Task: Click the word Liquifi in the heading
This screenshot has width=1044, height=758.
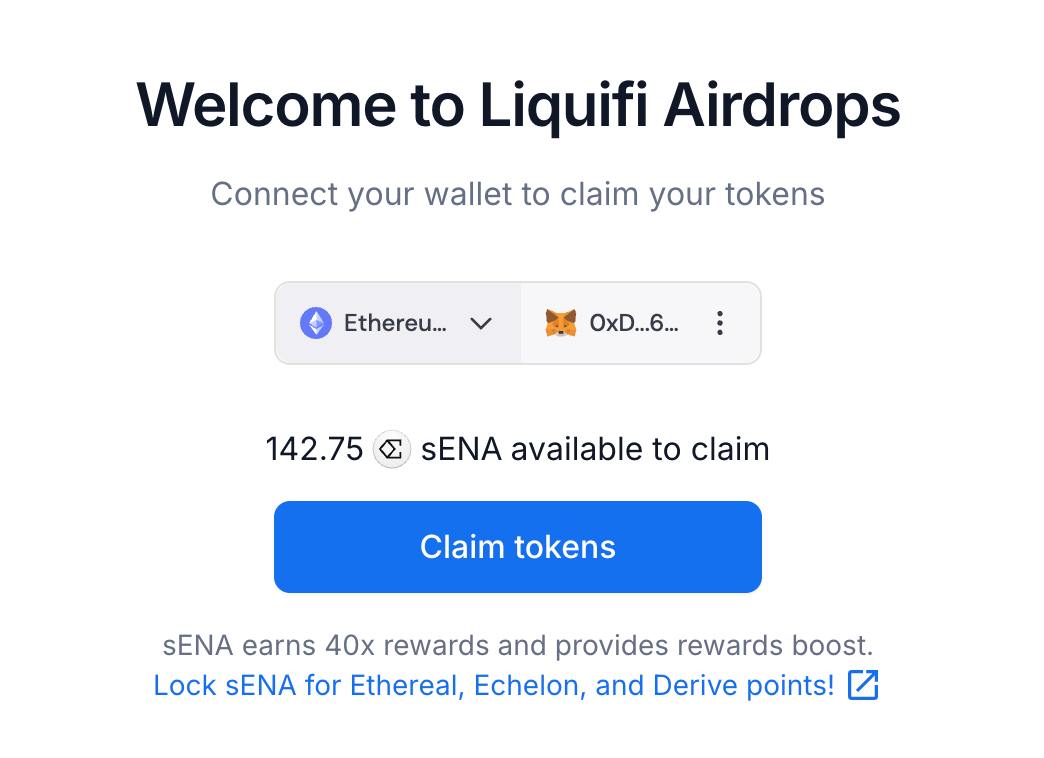Action: click(x=563, y=105)
